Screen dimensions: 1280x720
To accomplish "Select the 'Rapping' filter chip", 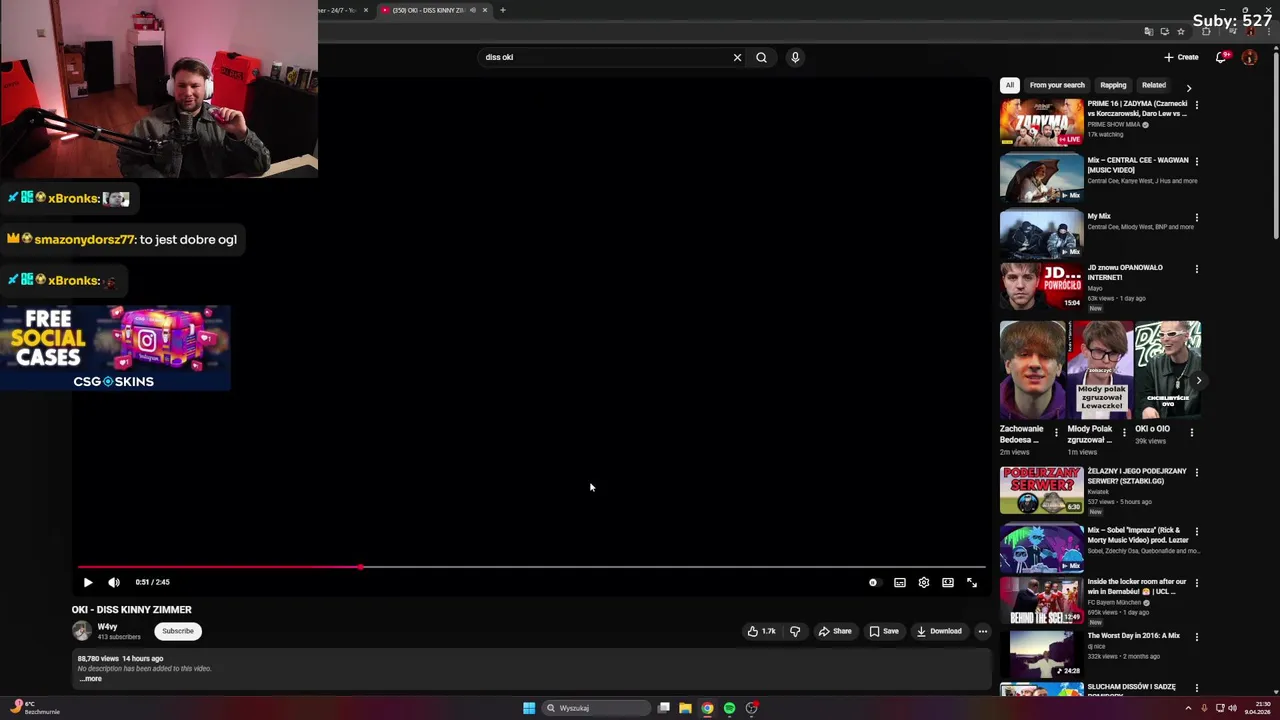I will point(1113,85).
